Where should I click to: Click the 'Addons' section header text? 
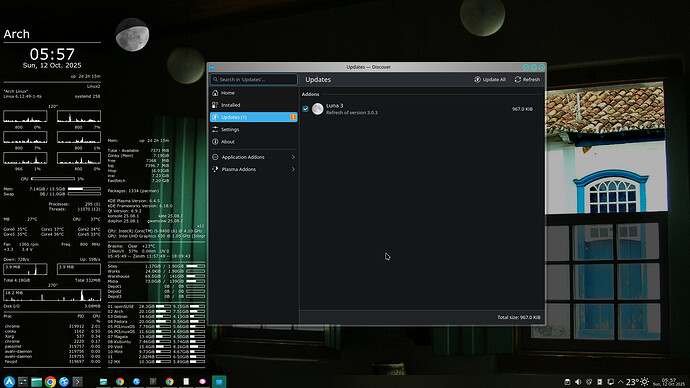(x=310, y=94)
